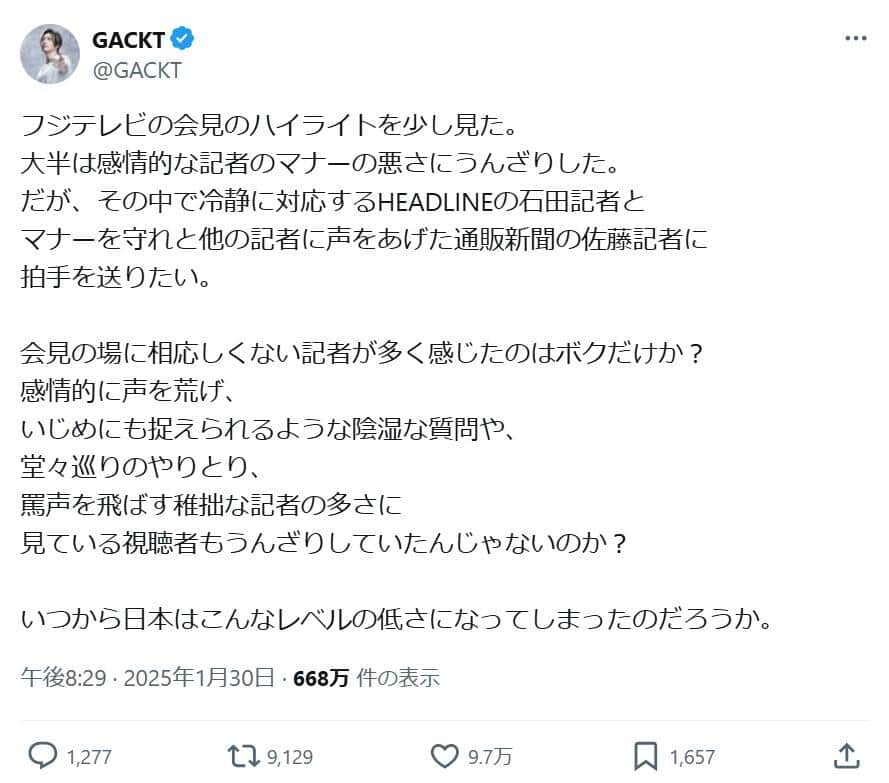This screenshot has width=889, height=783.
Task: Click the blue verified checkmark badge
Action: pyautogui.click(x=181, y=39)
